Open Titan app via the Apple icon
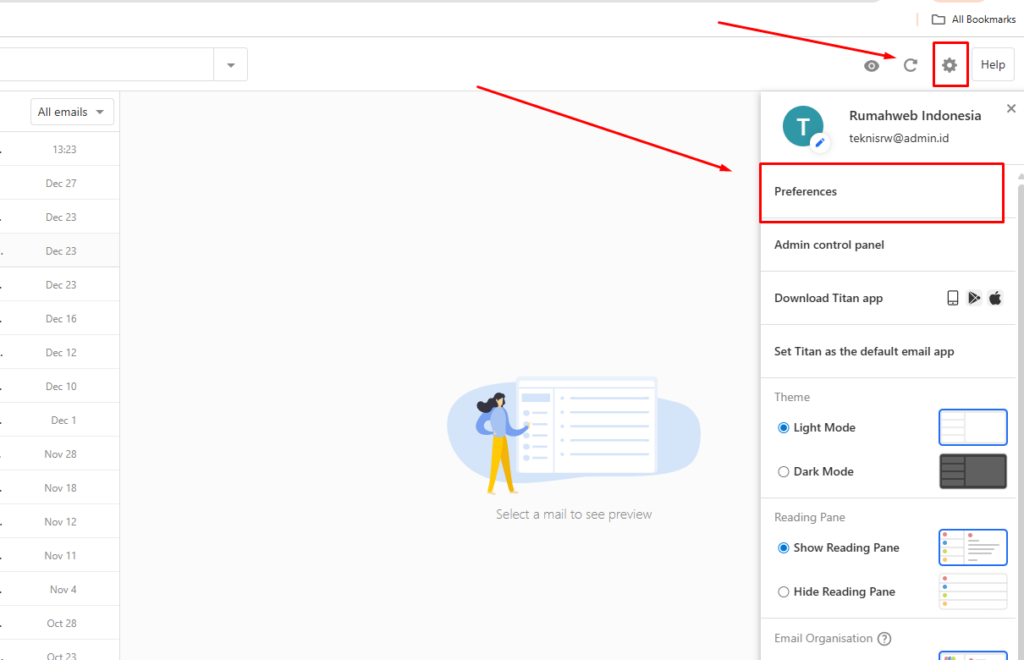This screenshot has height=660, width=1024. point(995,297)
